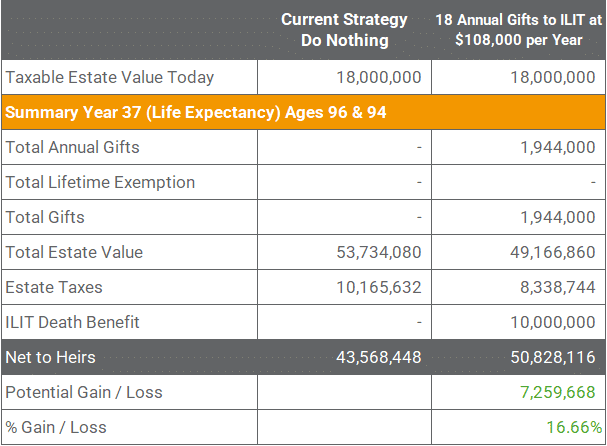Click the 43,568,448 Net to Heirs value
The width and height of the screenshot is (607, 446).
[x=379, y=357]
